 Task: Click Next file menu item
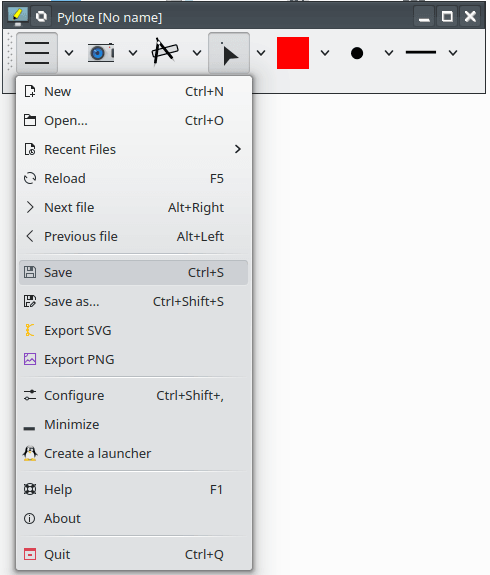coord(134,207)
